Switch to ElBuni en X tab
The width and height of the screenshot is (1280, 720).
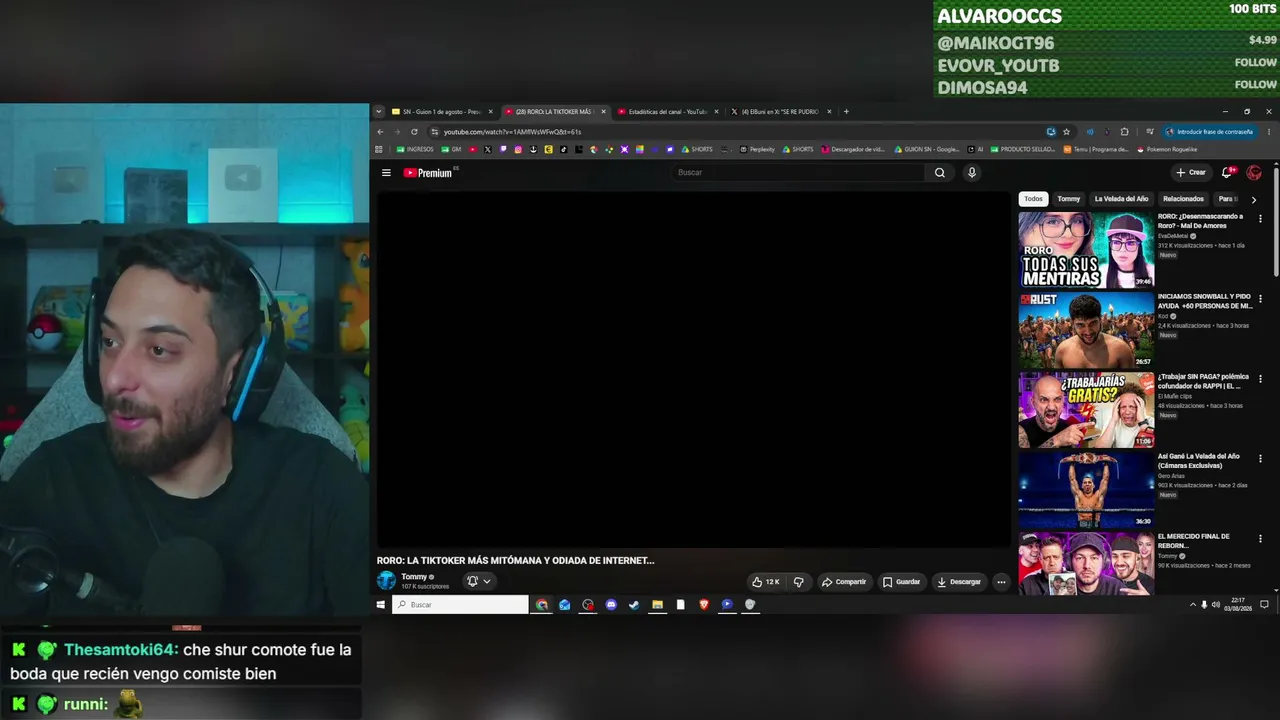click(780, 112)
